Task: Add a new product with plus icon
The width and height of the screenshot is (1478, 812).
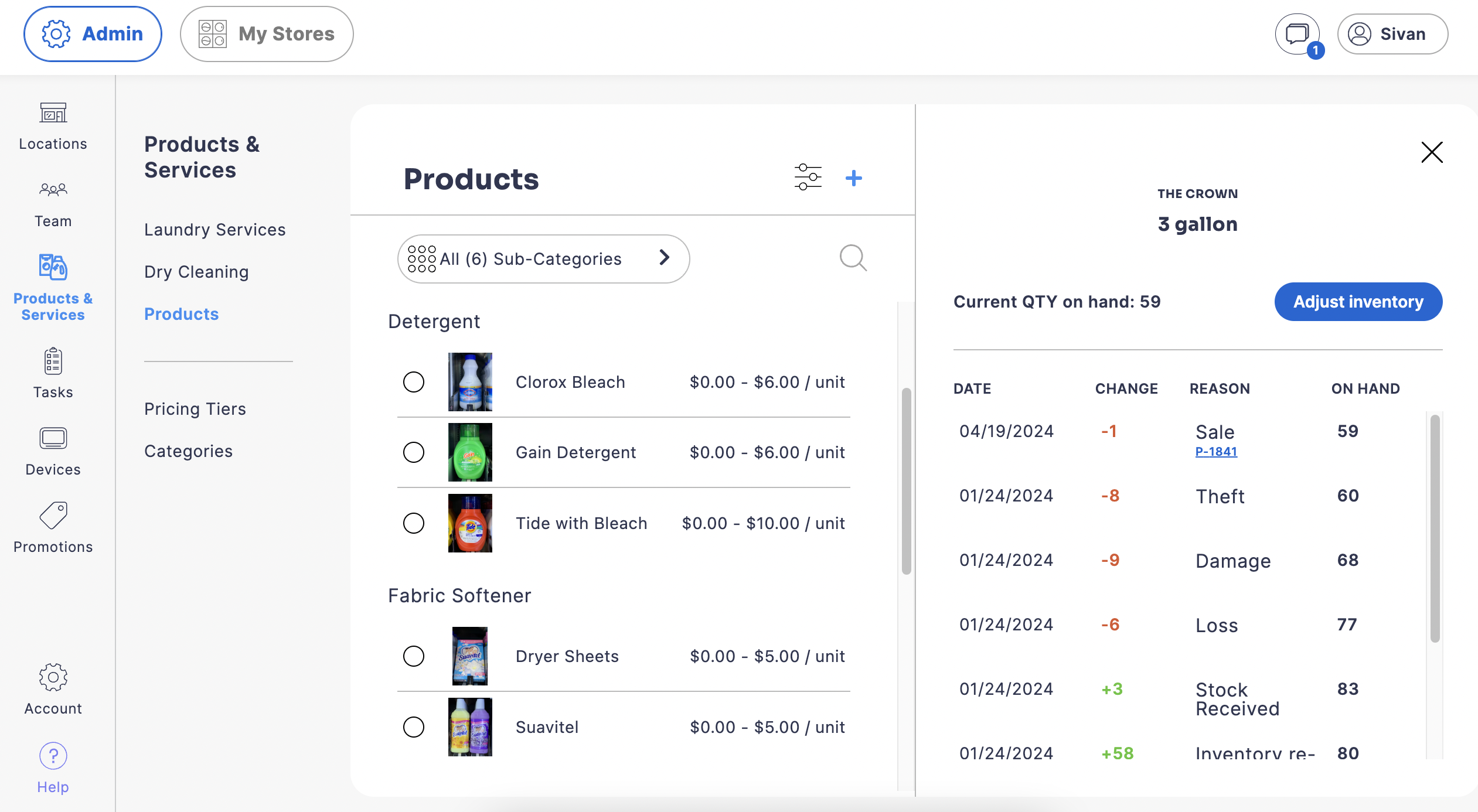Action: (853, 178)
